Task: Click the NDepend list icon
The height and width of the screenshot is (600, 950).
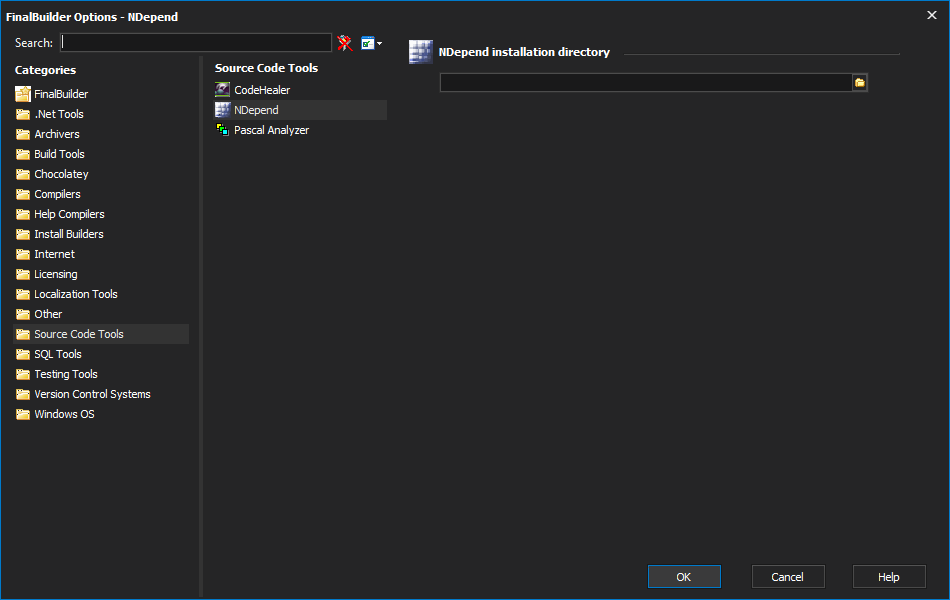Action: 222,110
